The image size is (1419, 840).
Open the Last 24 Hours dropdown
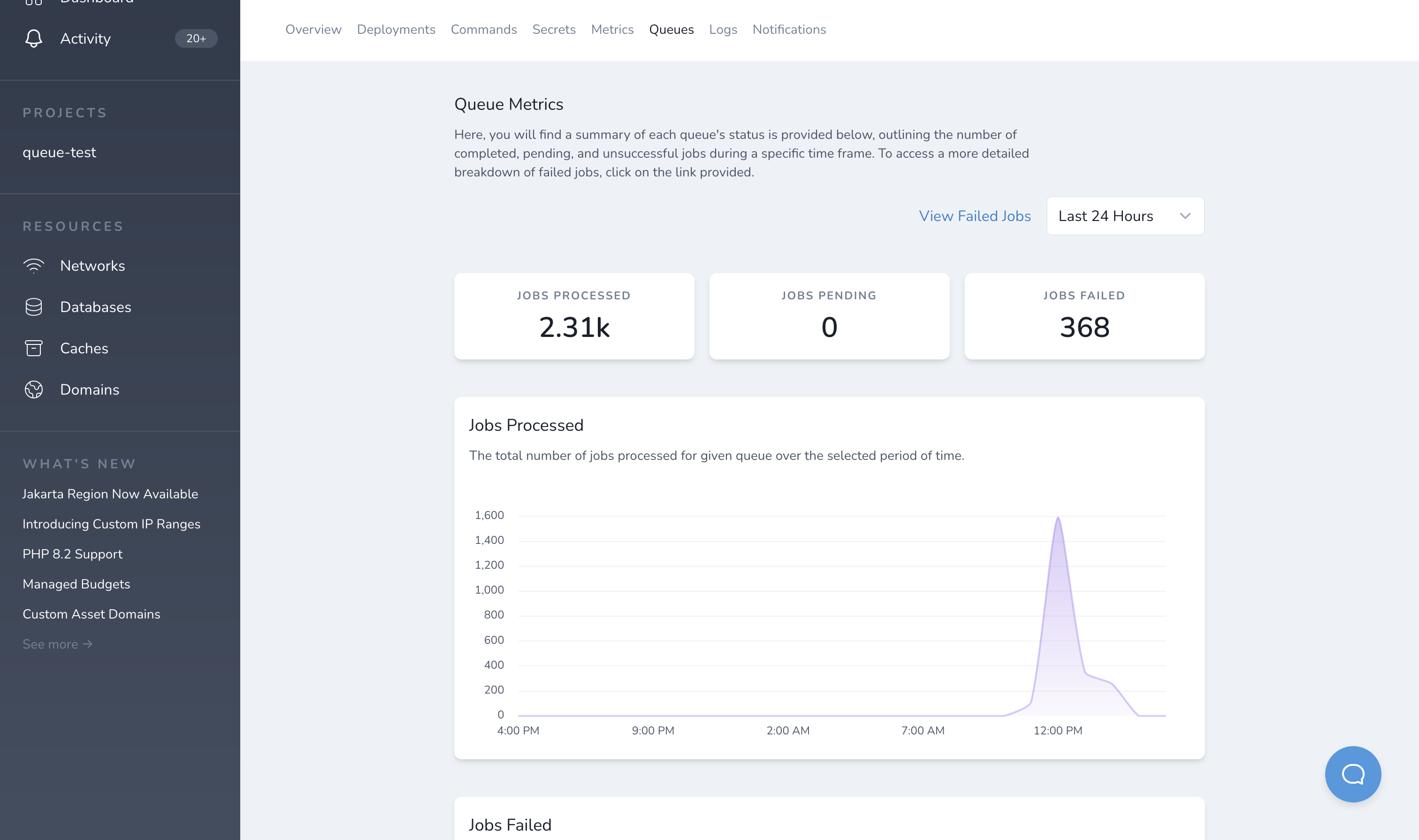(1124, 216)
